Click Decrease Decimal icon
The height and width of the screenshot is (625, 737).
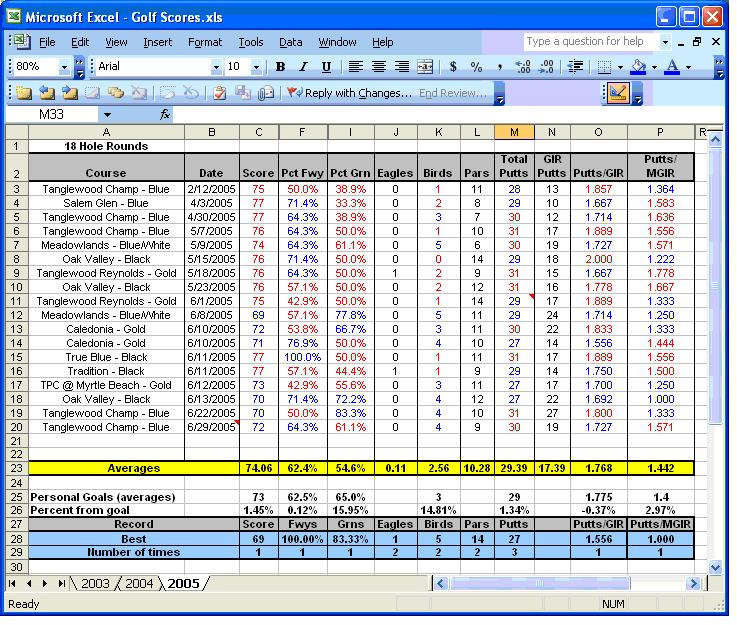tap(546, 67)
